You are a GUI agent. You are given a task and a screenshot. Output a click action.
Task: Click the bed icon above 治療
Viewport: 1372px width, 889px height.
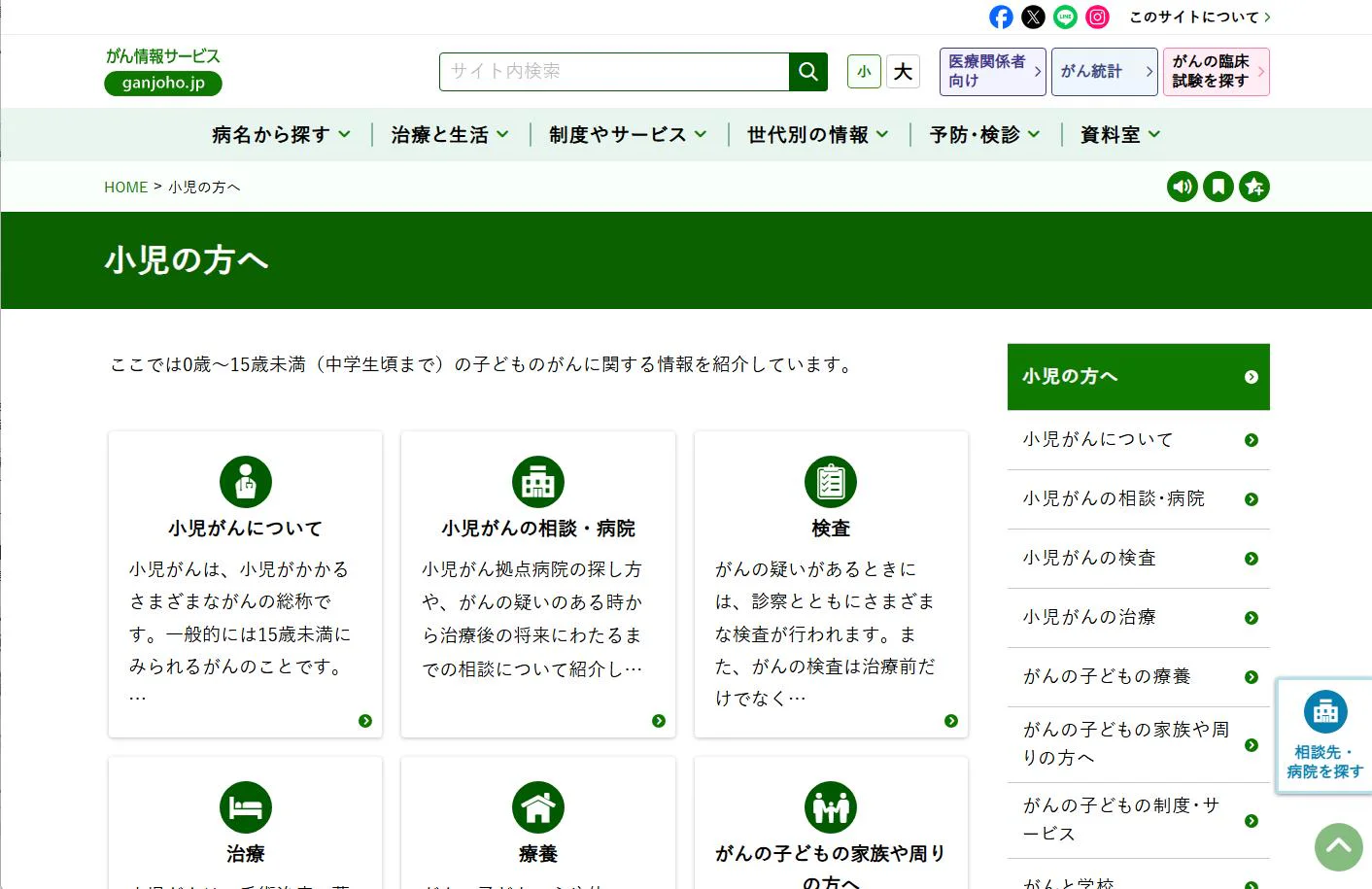click(x=246, y=807)
